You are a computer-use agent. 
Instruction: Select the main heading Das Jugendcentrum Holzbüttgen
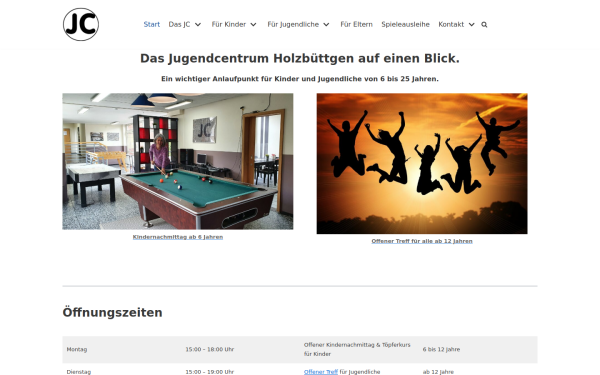click(300, 59)
